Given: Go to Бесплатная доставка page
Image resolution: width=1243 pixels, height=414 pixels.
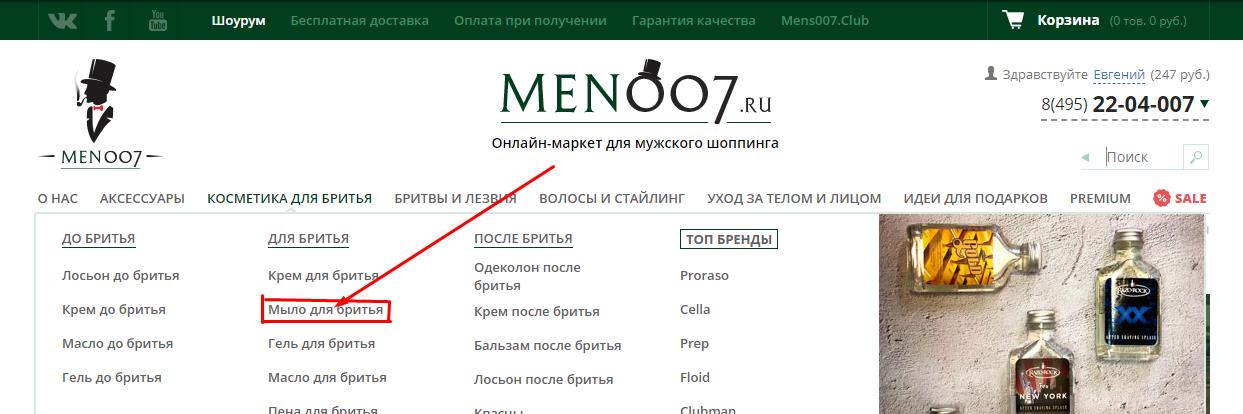Looking at the screenshot, I should point(359,20).
